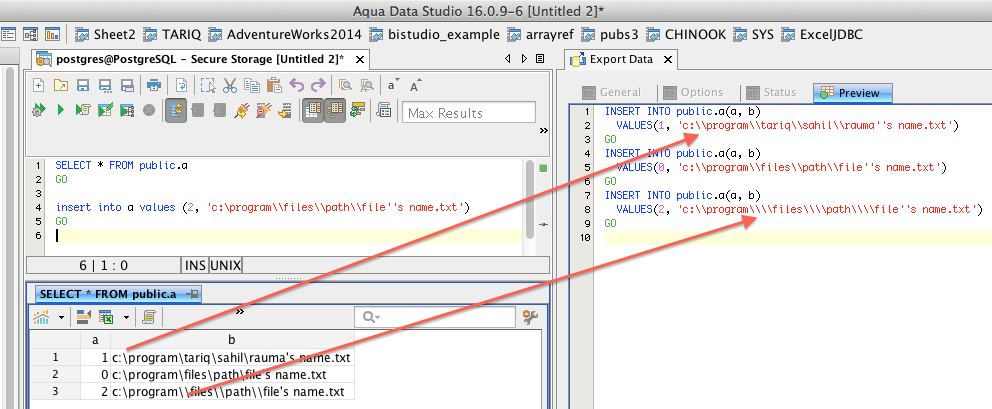
Task: Toggle the tree results view button
Action: [335, 110]
